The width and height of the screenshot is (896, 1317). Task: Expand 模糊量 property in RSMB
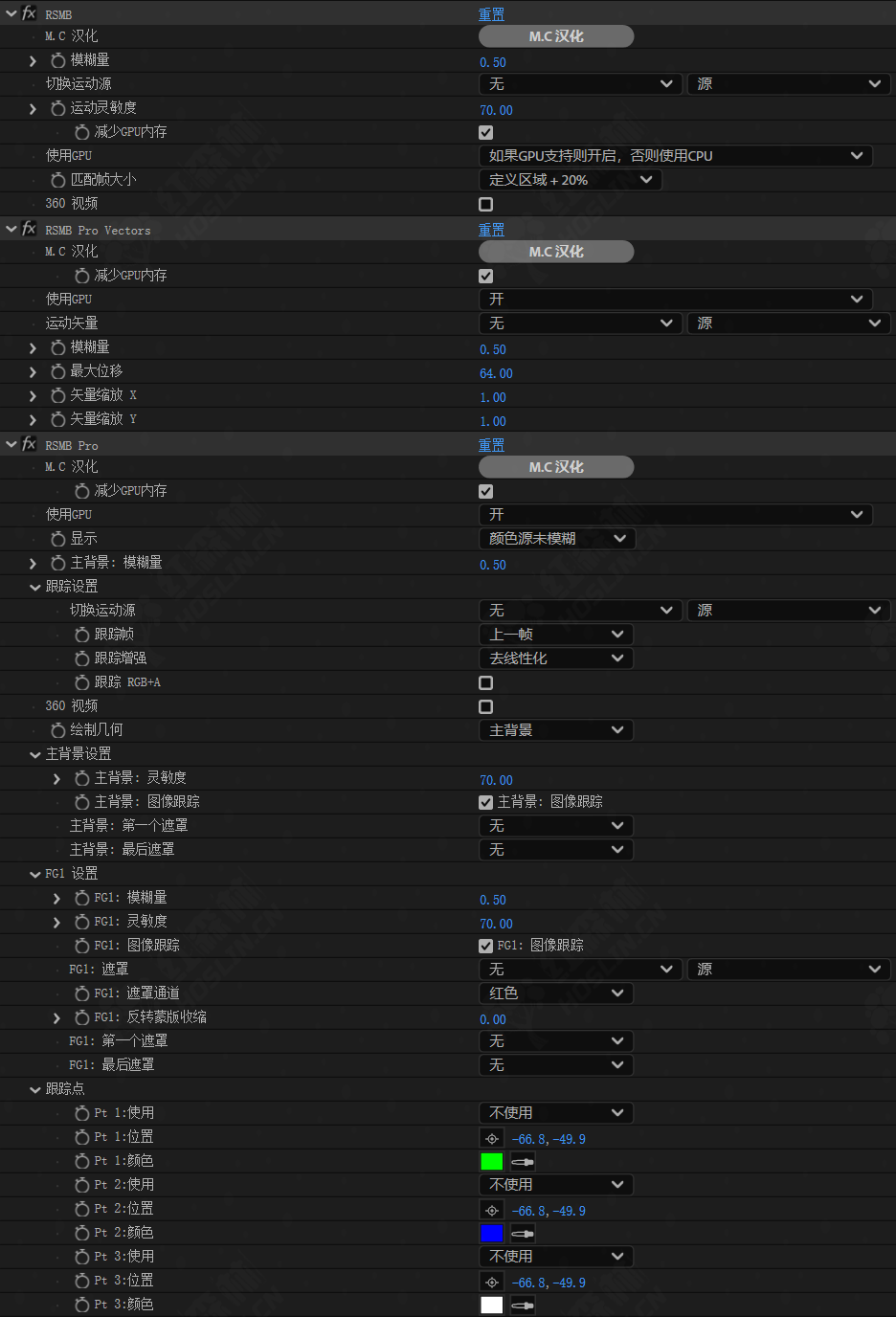(x=33, y=60)
